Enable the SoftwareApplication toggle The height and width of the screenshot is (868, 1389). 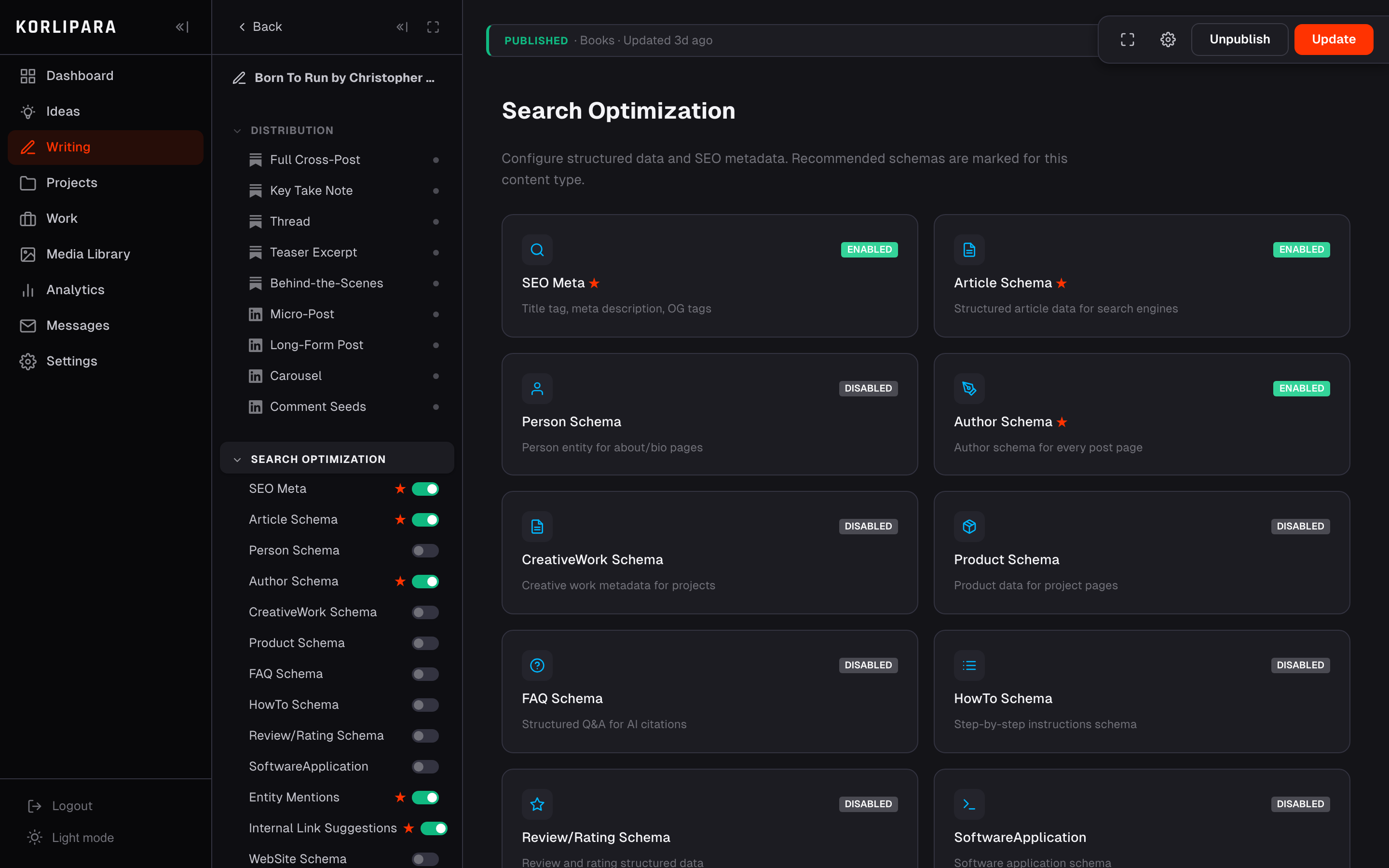pos(425,767)
